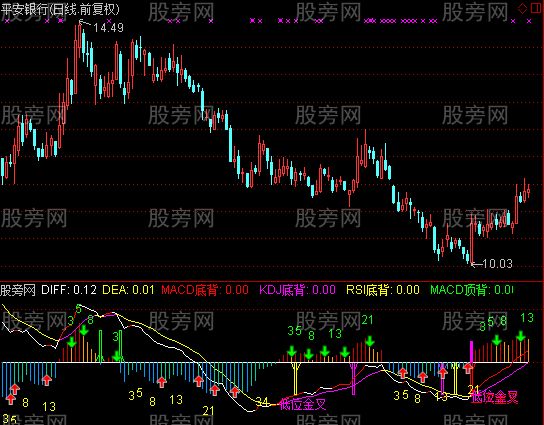
Task: Click the red diamond icon at top right
Action: 522,8
